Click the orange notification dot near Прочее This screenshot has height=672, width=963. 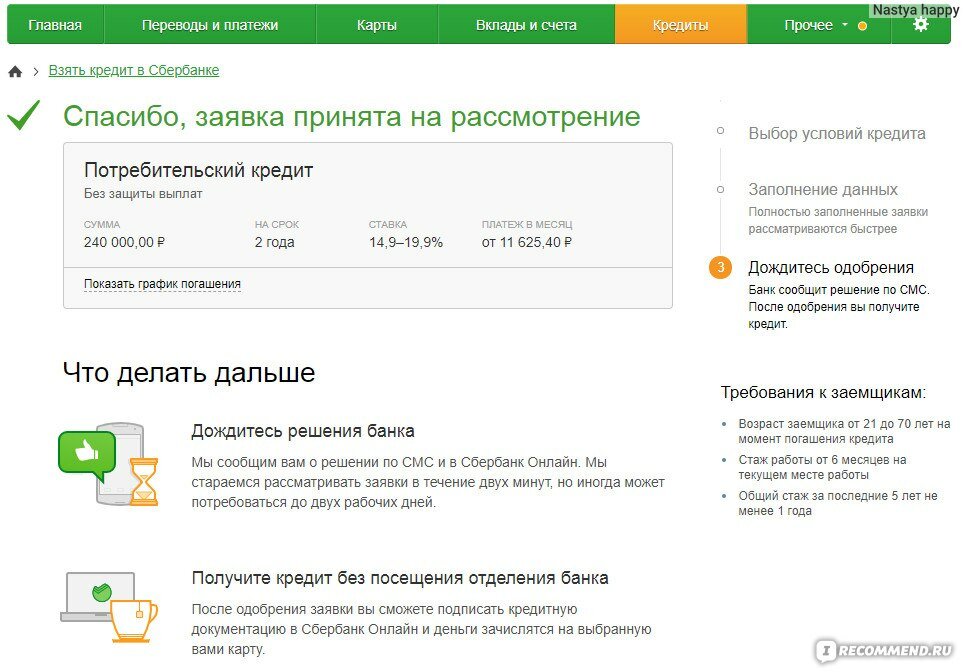[862, 26]
